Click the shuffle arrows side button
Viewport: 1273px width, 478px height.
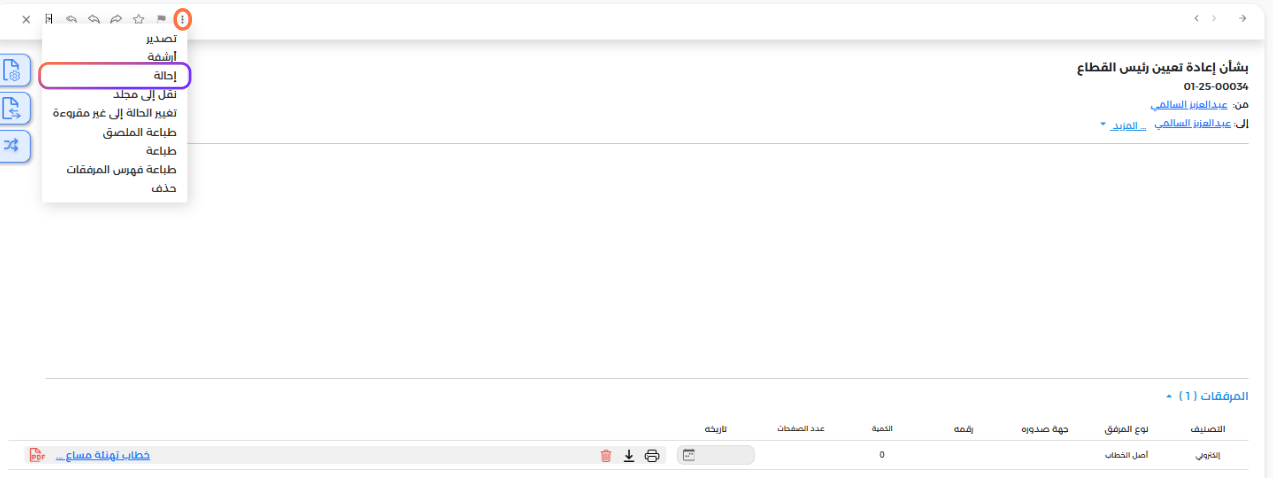pyautogui.click(x=12, y=145)
